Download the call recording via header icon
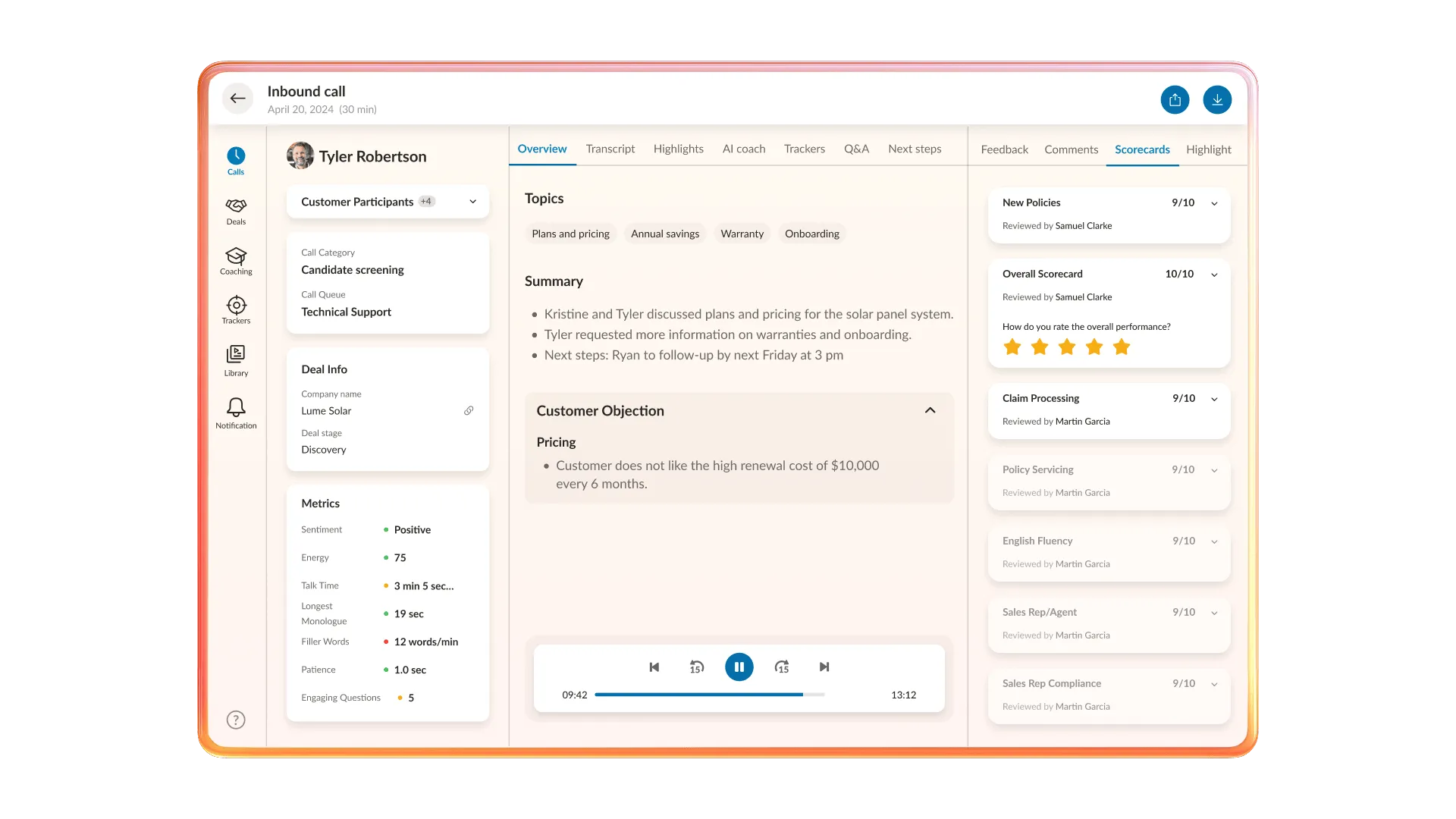 point(1217,99)
